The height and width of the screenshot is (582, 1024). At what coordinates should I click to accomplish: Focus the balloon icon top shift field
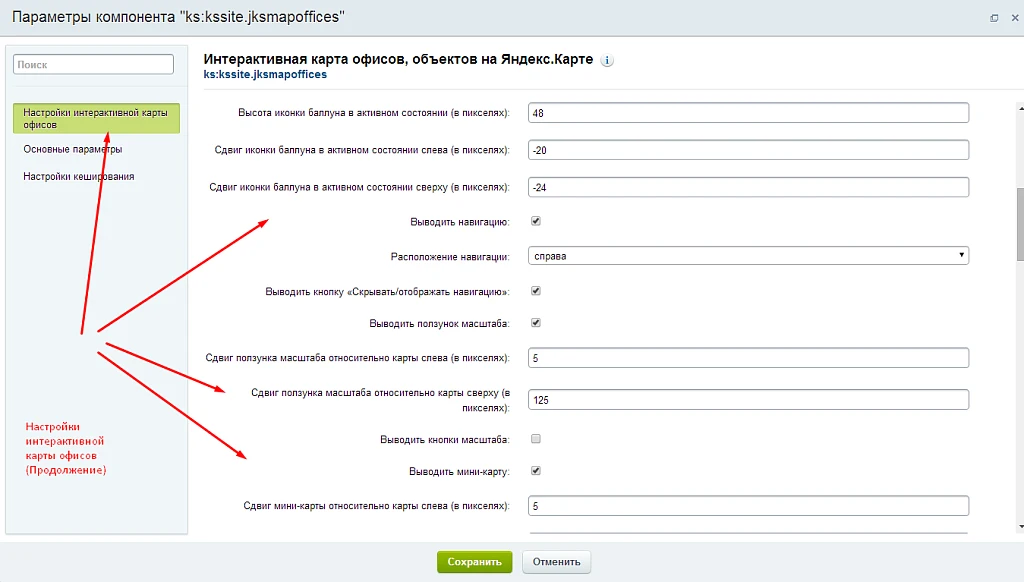[748, 187]
